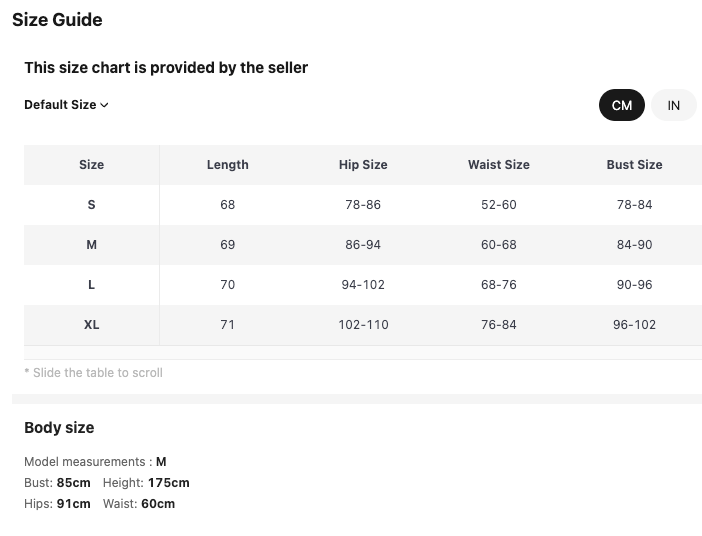Click the M length value 69
Viewport: 702px width, 536px height.
(227, 245)
